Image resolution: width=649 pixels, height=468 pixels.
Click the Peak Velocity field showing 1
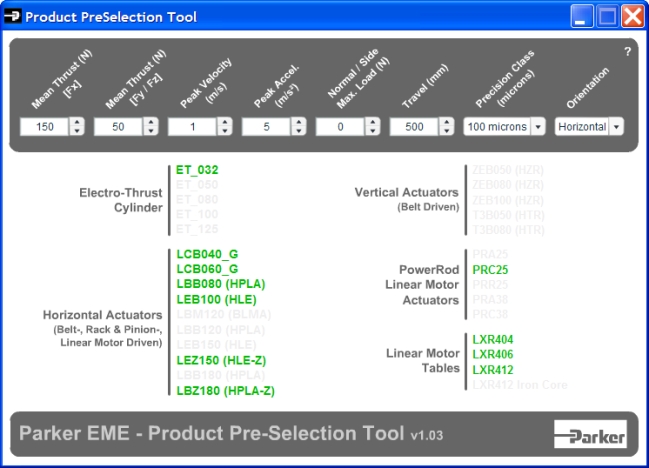[x=192, y=127]
